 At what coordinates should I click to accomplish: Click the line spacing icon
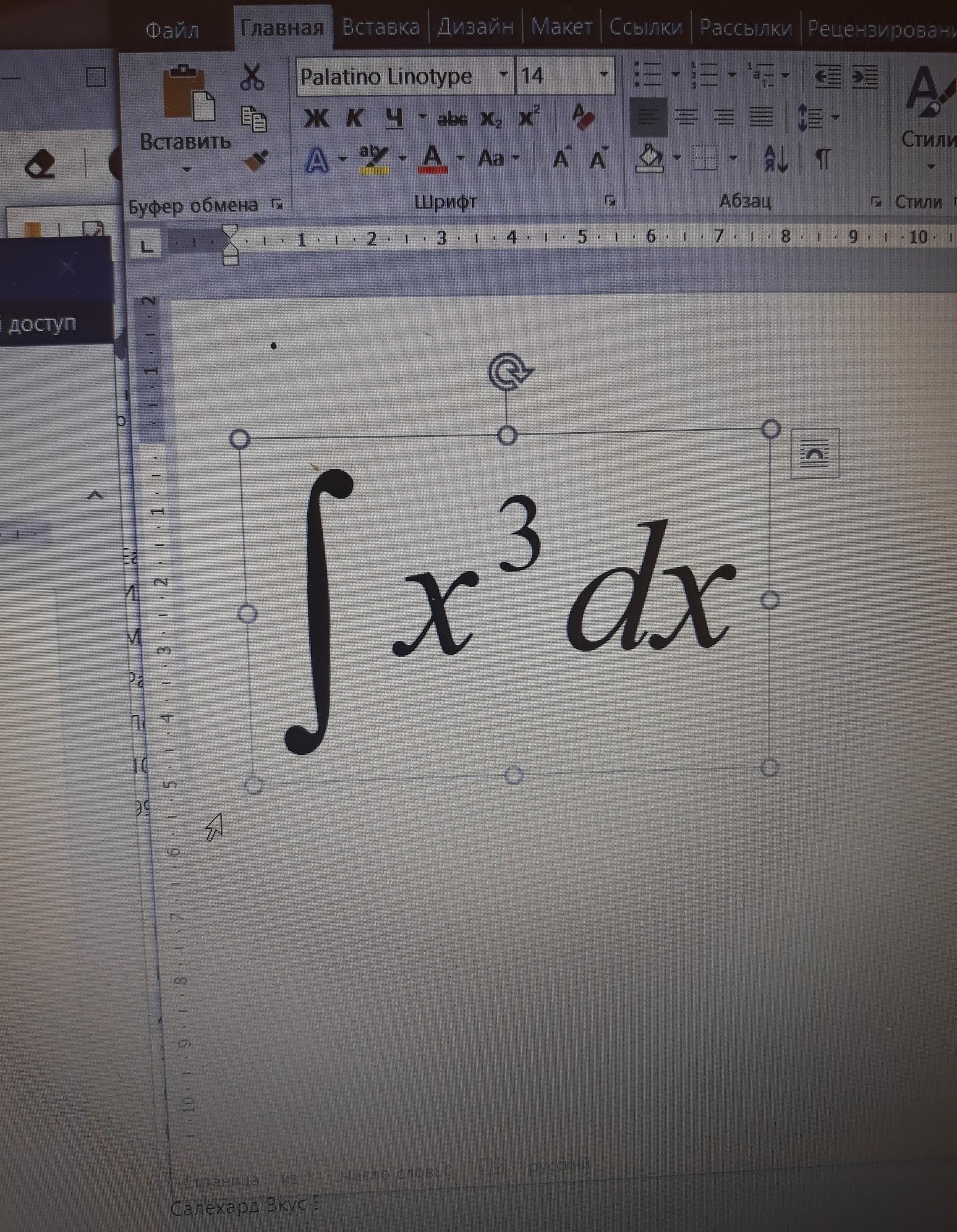(x=810, y=117)
